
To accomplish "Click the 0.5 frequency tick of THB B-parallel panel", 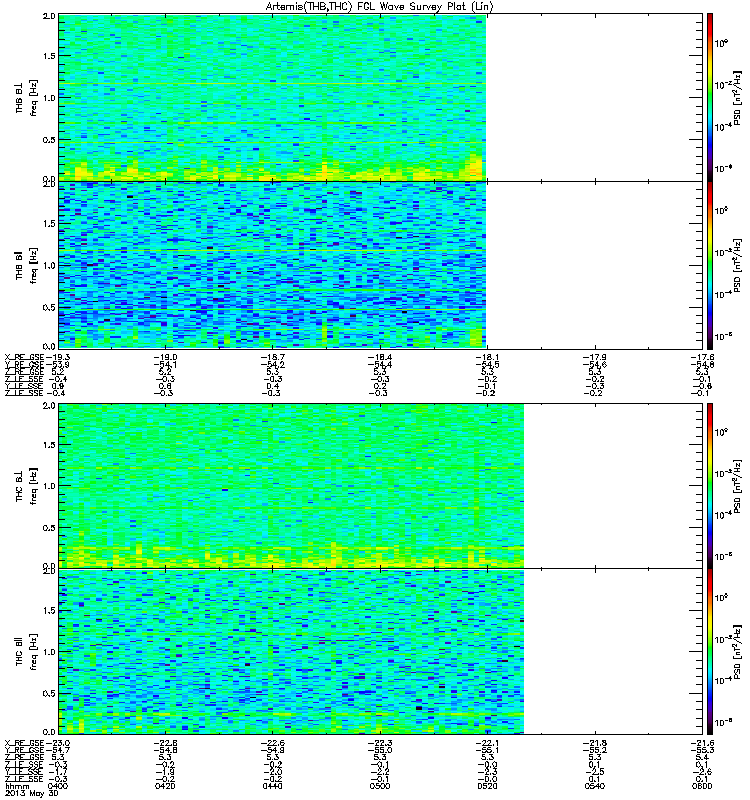I will pyautogui.click(x=49, y=307).
